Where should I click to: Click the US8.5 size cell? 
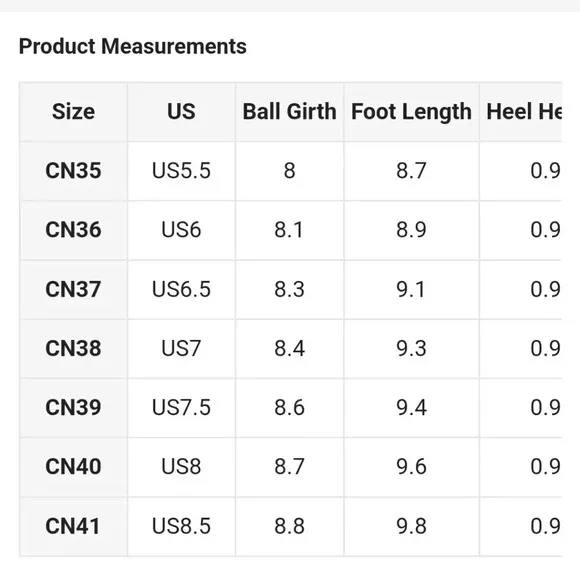click(x=181, y=526)
